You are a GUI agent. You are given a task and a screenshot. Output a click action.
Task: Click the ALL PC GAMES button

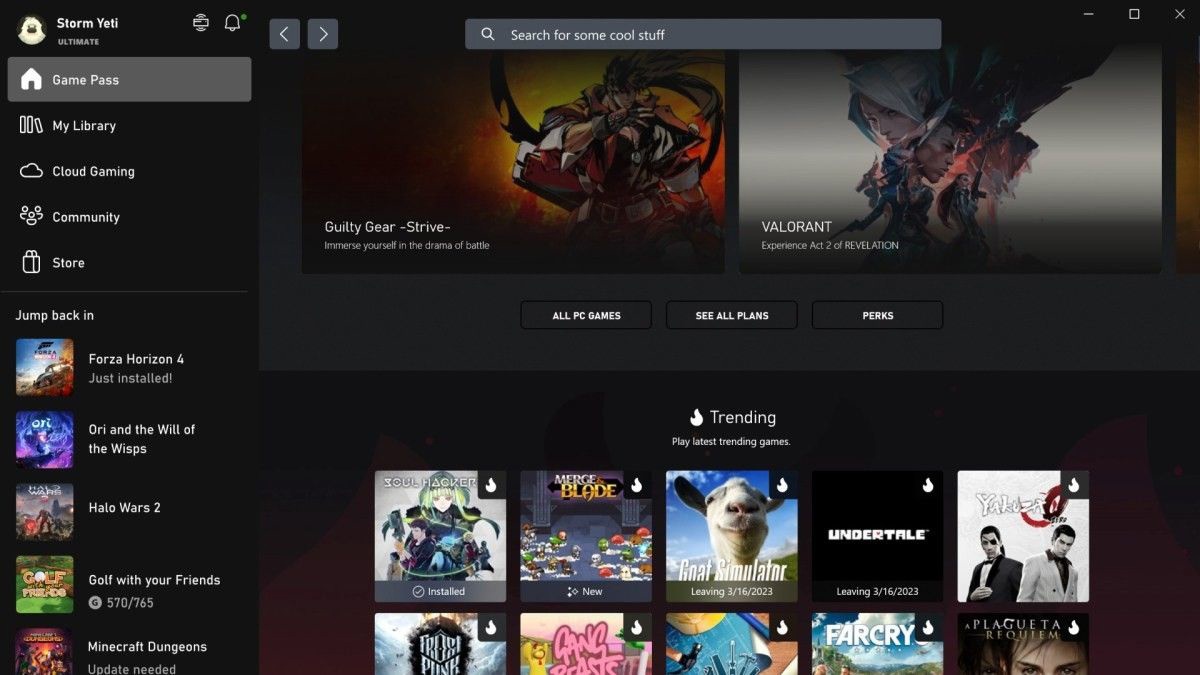[x=586, y=315]
